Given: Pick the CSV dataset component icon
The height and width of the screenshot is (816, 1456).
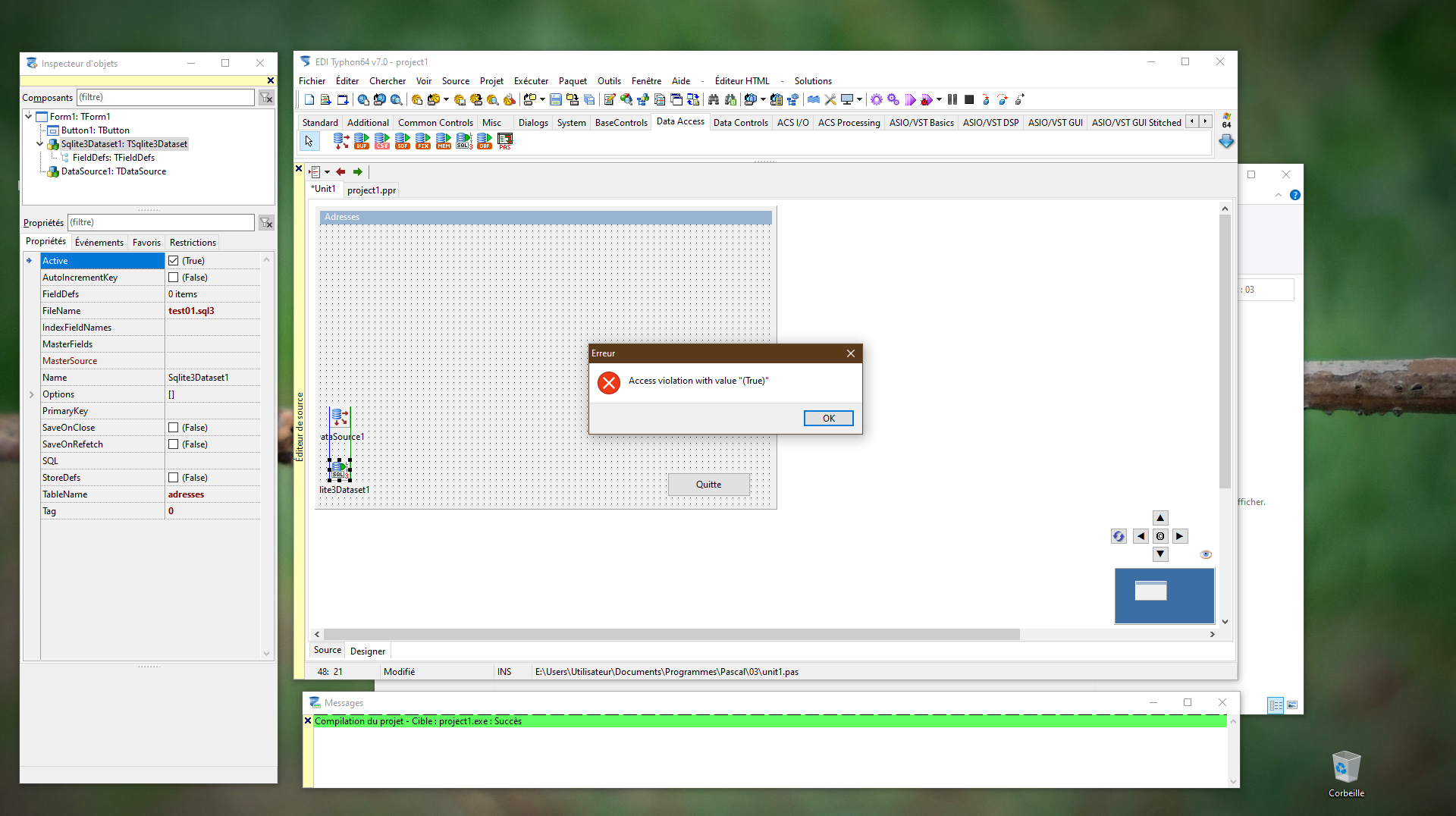Looking at the screenshot, I should click(x=382, y=141).
